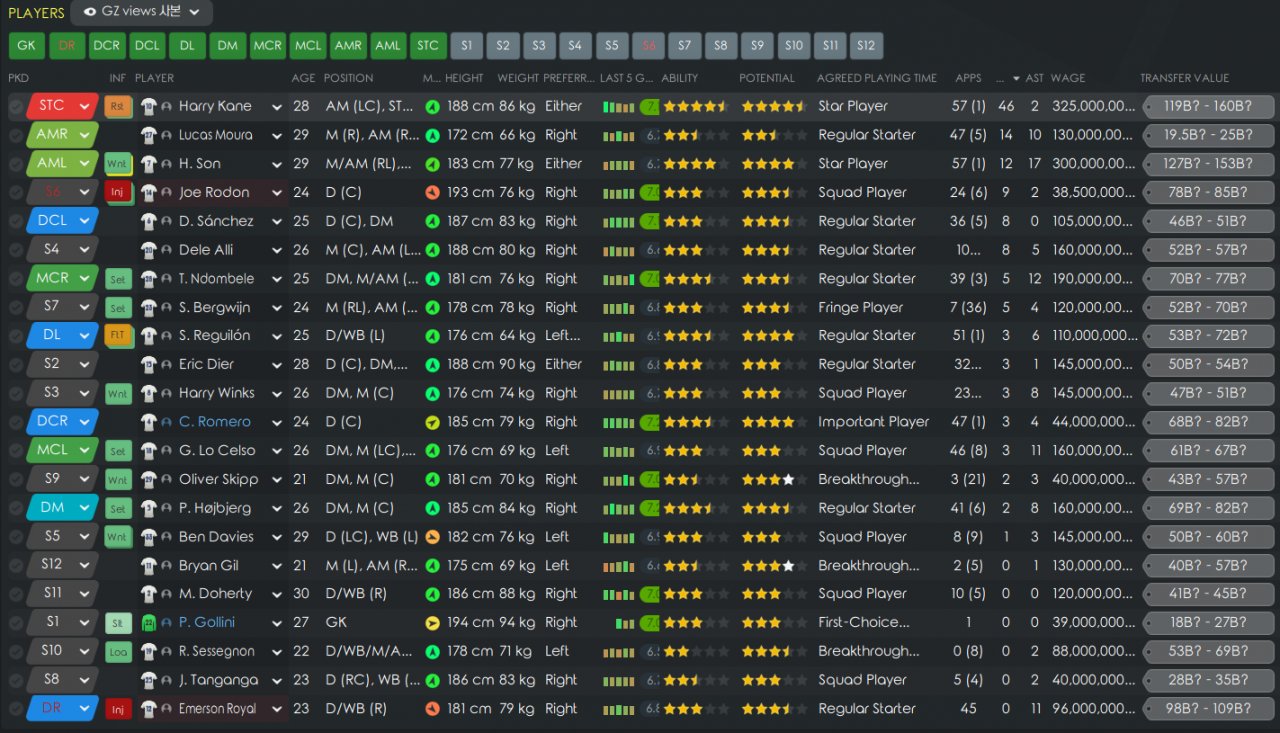Image resolution: width=1280 pixels, height=733 pixels.
Task: Click the green morale icon for D. Sánchez
Action: click(432, 221)
